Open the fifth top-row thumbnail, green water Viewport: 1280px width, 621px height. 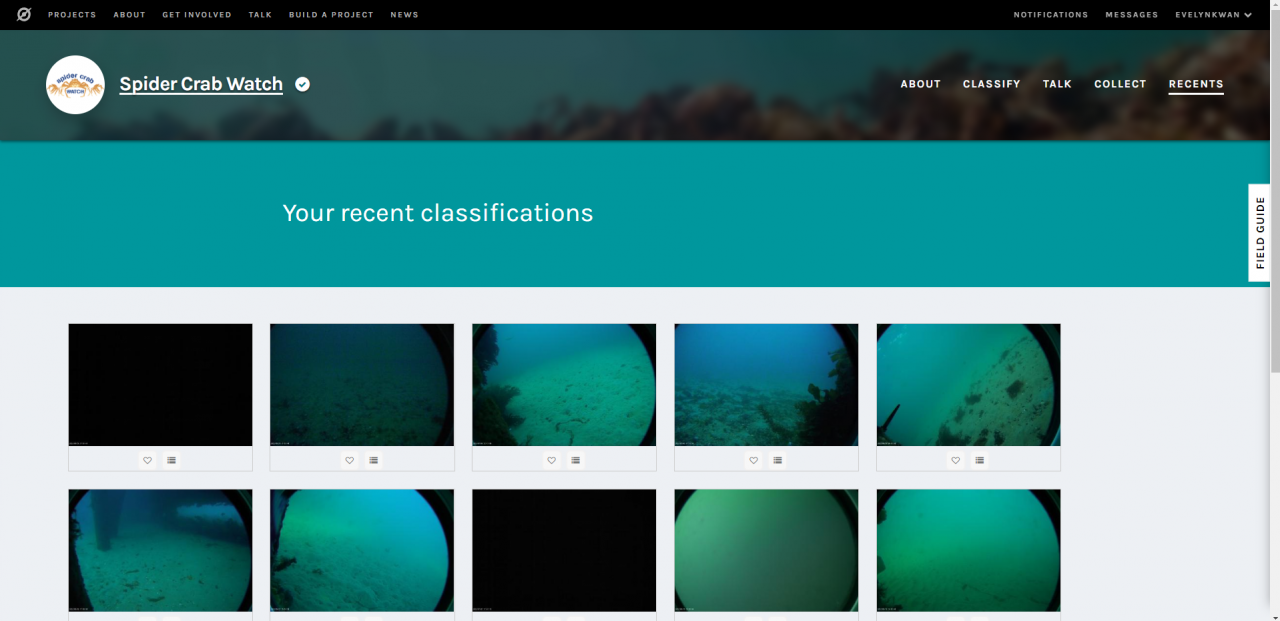[968, 385]
